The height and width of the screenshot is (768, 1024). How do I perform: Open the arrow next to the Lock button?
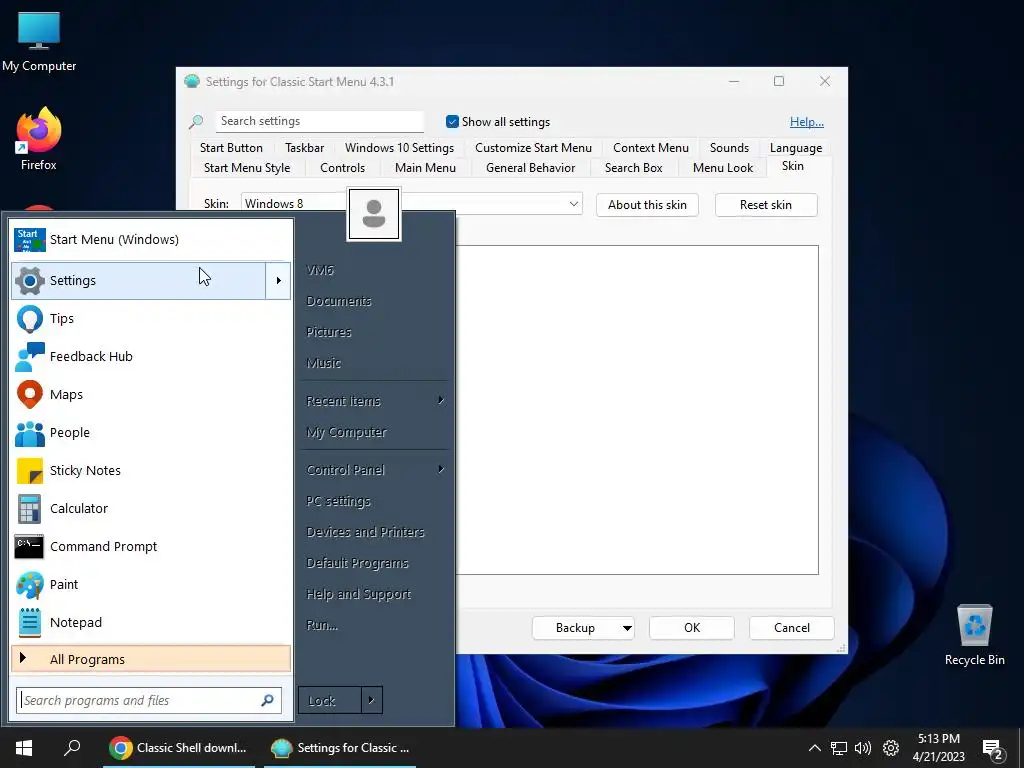click(x=371, y=700)
